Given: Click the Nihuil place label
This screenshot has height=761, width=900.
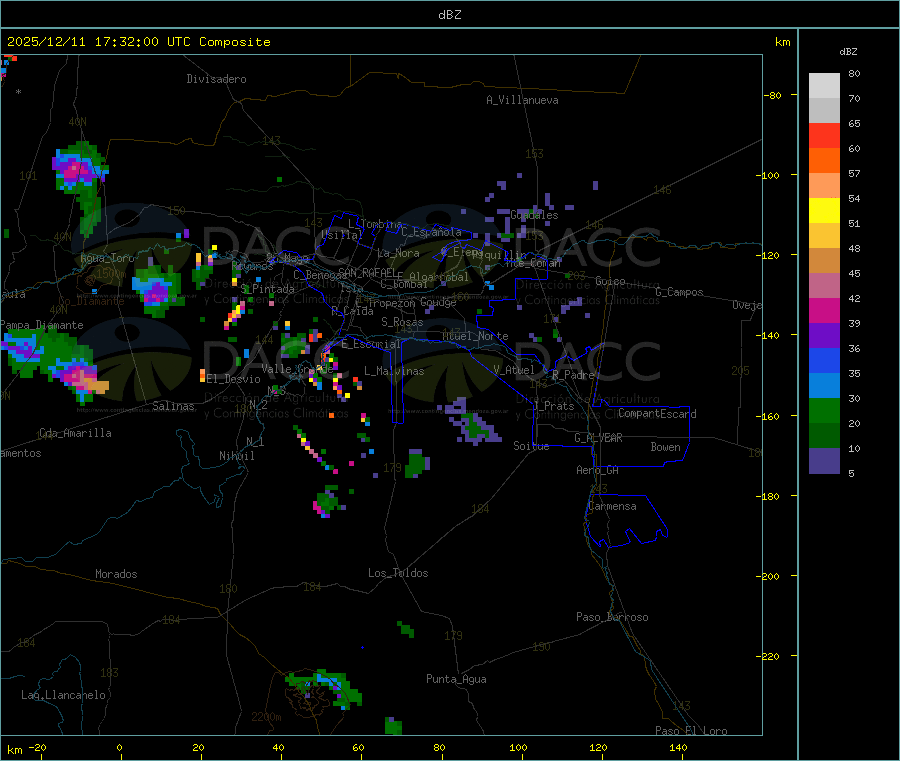Looking at the screenshot, I should tap(236, 456).
